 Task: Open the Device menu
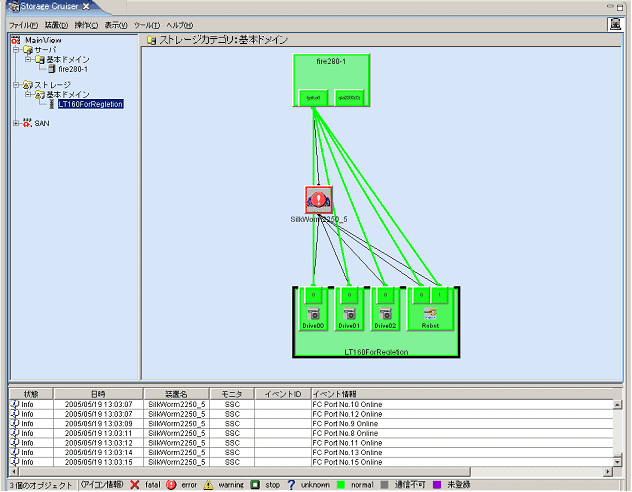(x=56, y=25)
